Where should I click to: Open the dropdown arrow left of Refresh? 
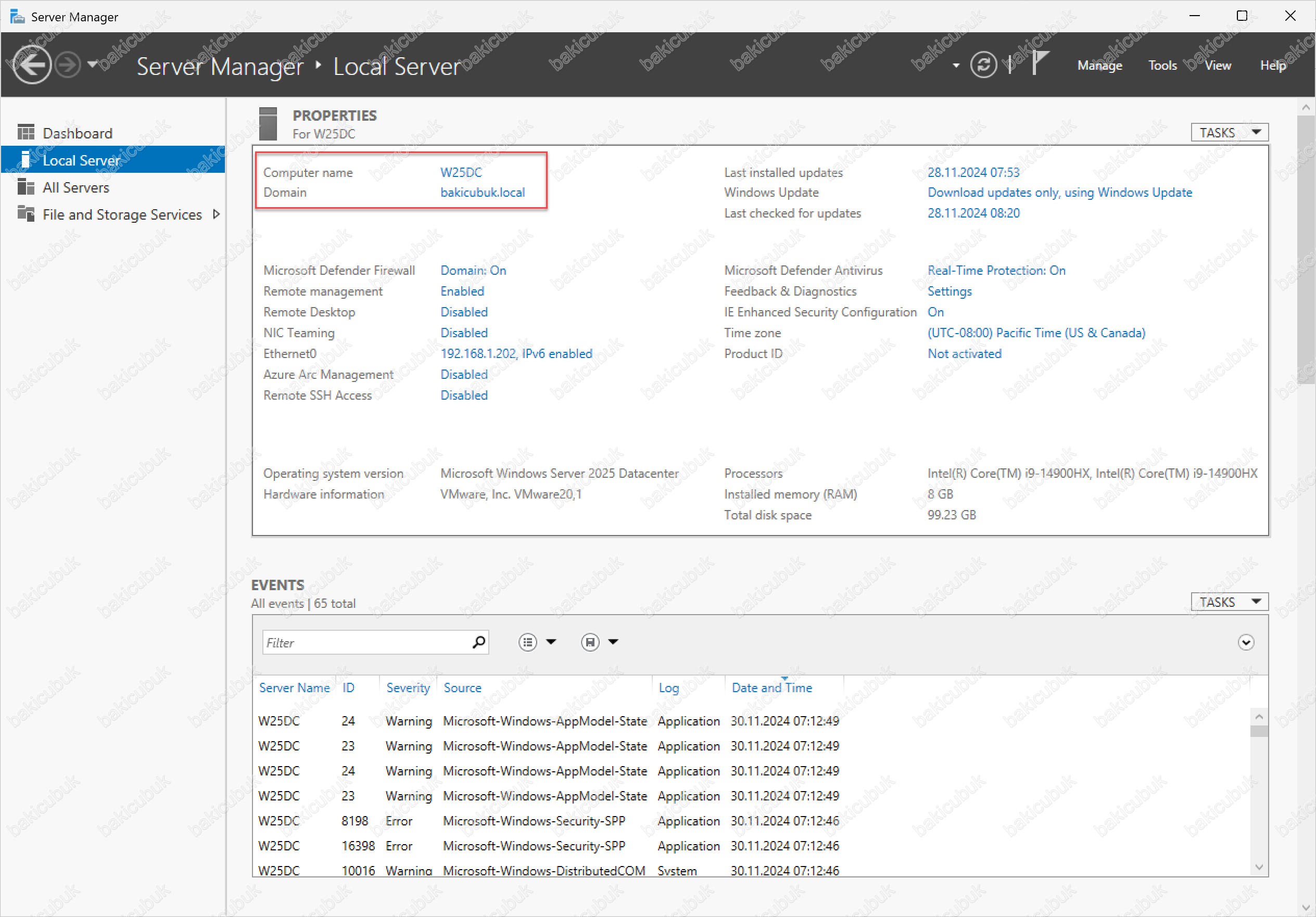[955, 66]
